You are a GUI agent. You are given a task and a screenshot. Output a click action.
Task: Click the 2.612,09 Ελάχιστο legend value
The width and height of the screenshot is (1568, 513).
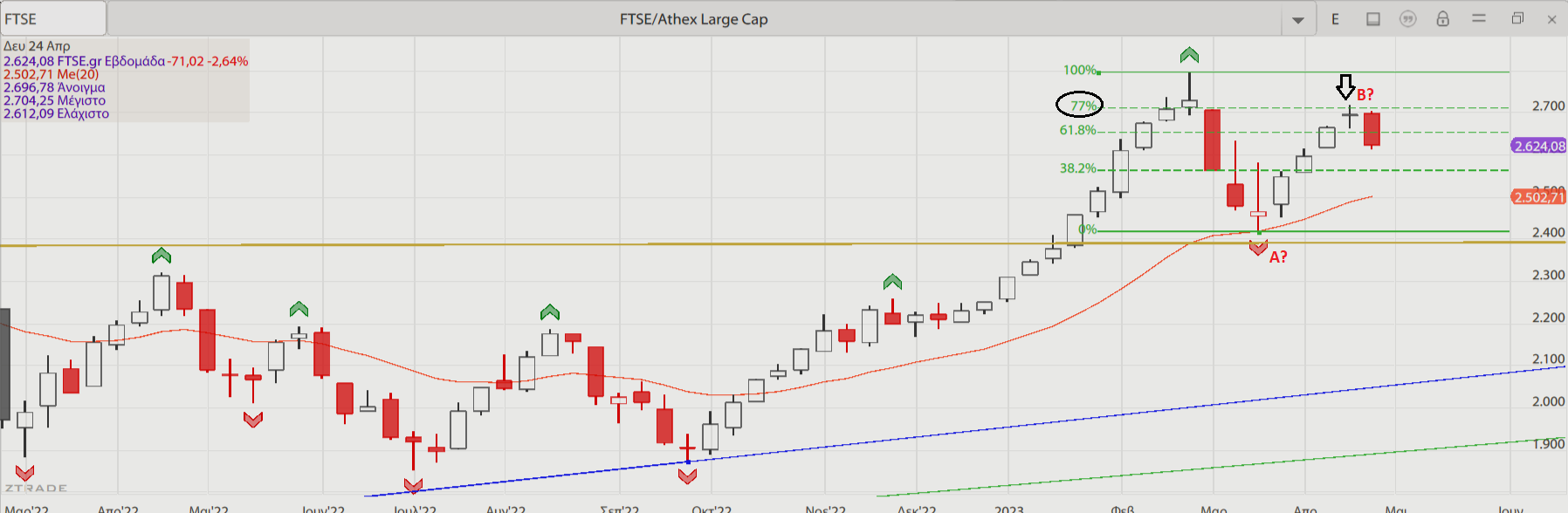[x=57, y=113]
